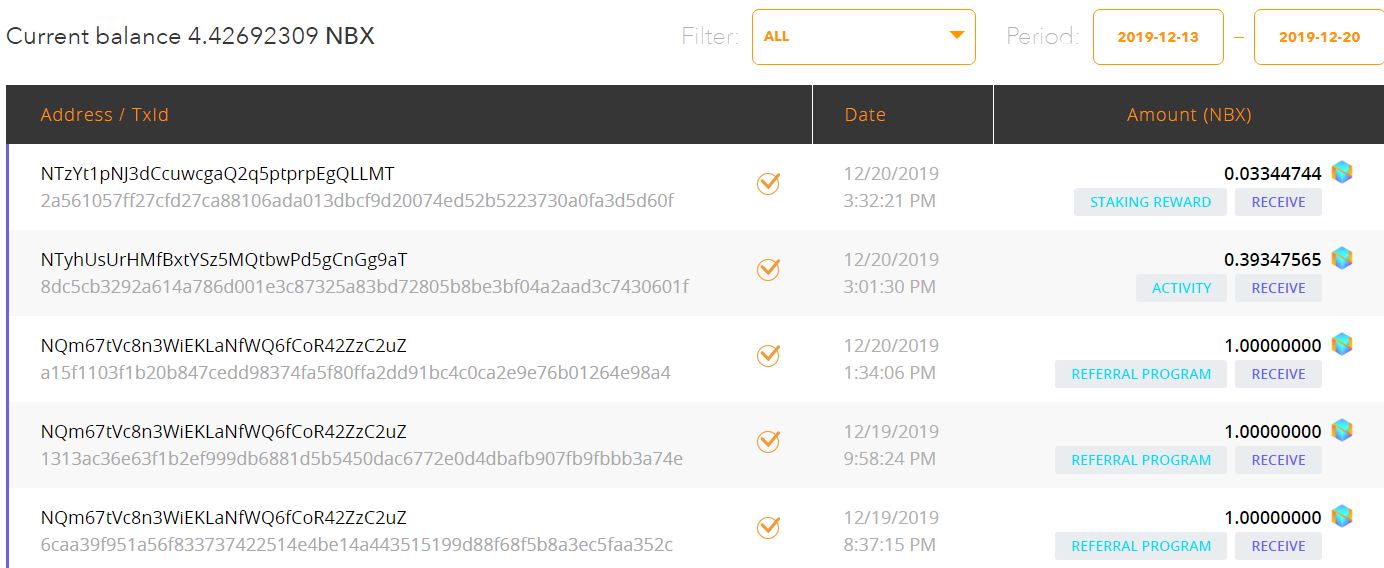Click confirmed checkmark on the 9:58:24 PM row

(768, 441)
